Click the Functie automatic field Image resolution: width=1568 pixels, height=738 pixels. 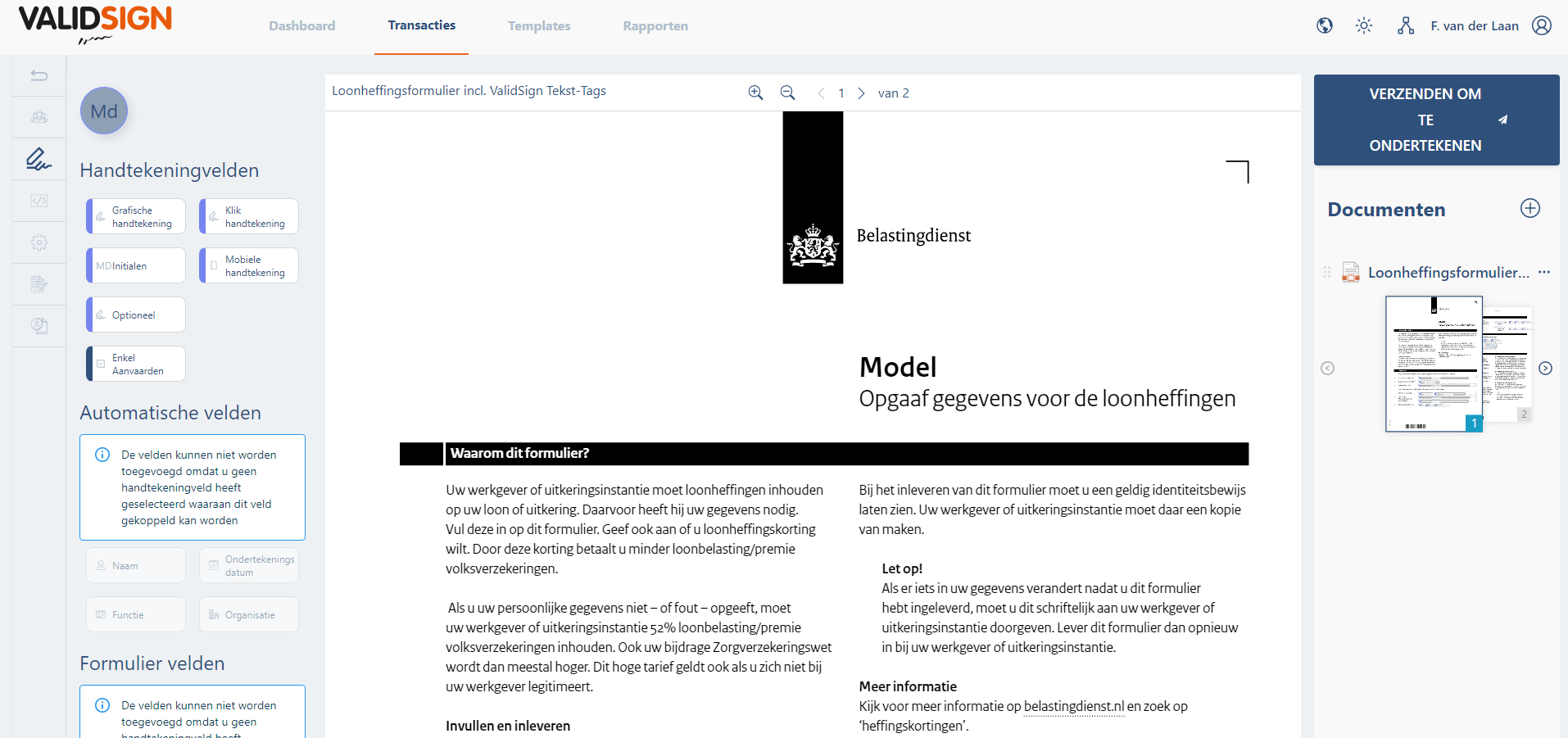pyautogui.click(x=136, y=614)
